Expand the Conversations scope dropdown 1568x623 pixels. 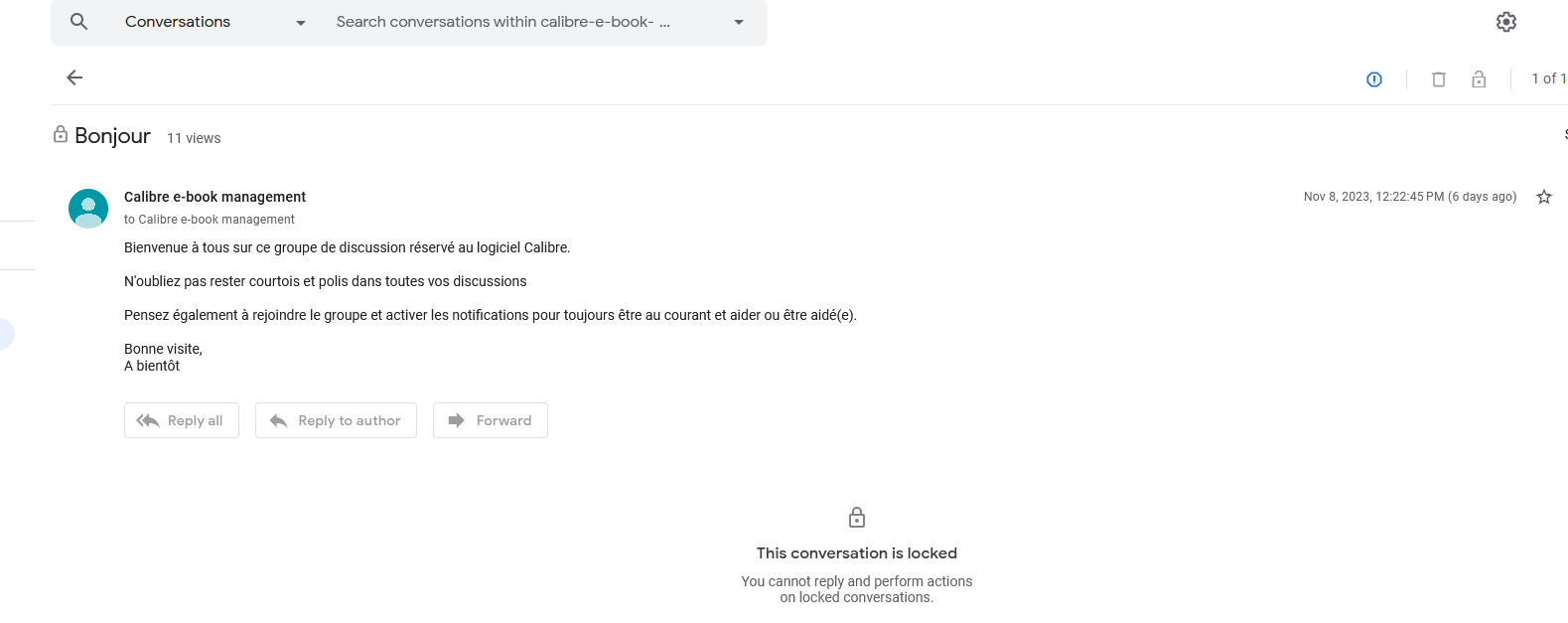pyautogui.click(x=300, y=22)
